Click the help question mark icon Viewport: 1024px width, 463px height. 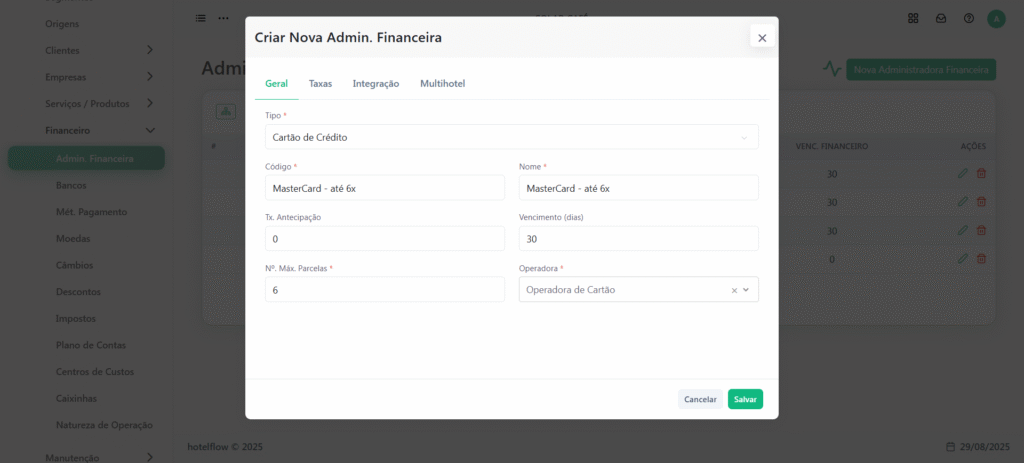[x=969, y=18]
